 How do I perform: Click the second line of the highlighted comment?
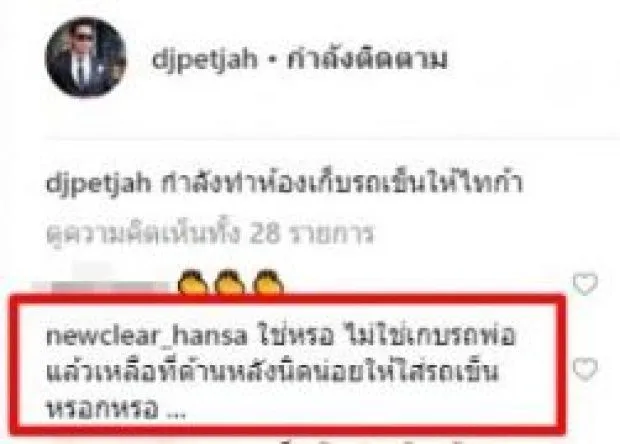pyautogui.click(x=272, y=372)
